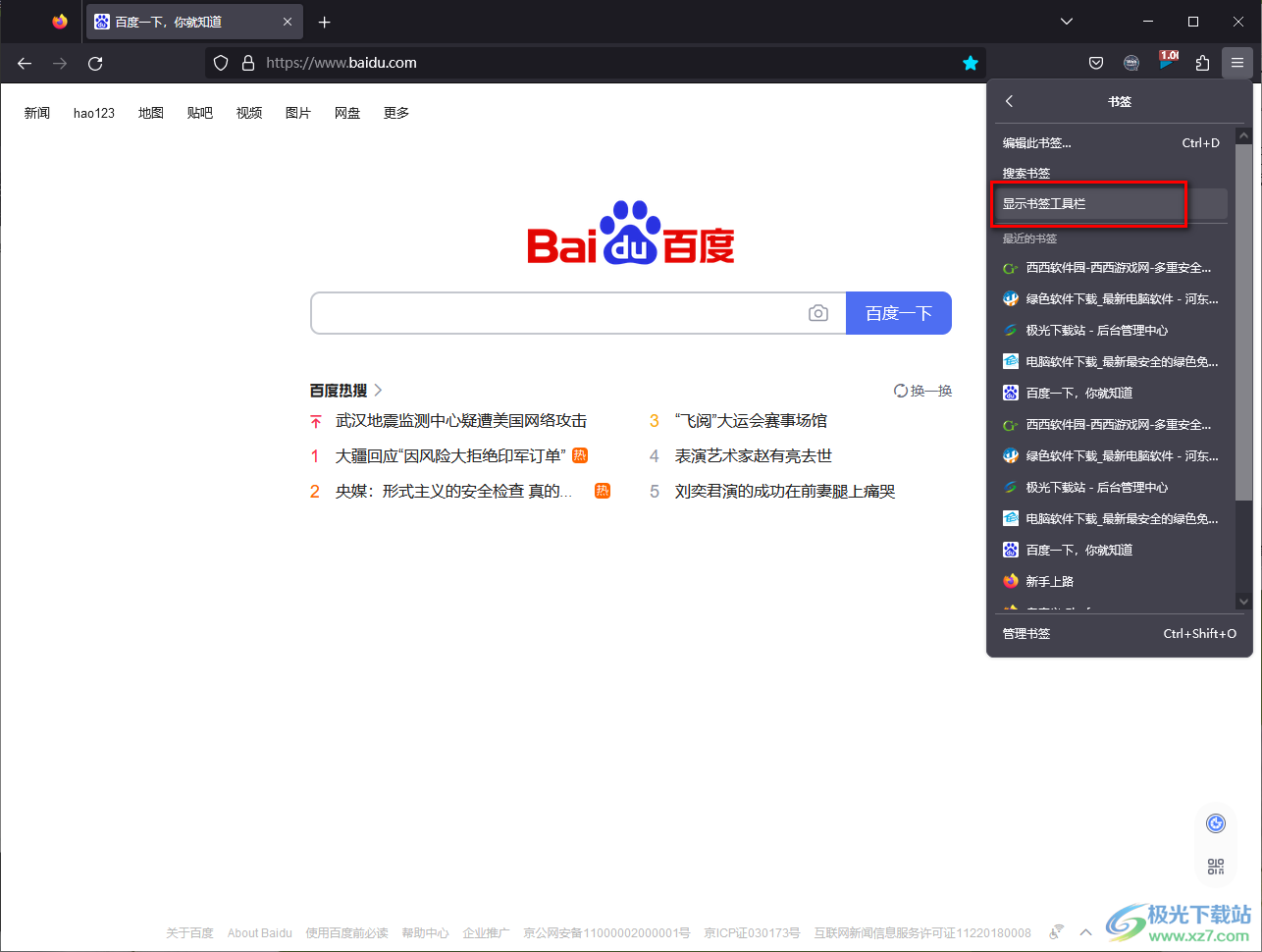Screen dimensions: 1262x952
Task: Click the extension icon with 1.00 badge
Action: click(x=1168, y=61)
